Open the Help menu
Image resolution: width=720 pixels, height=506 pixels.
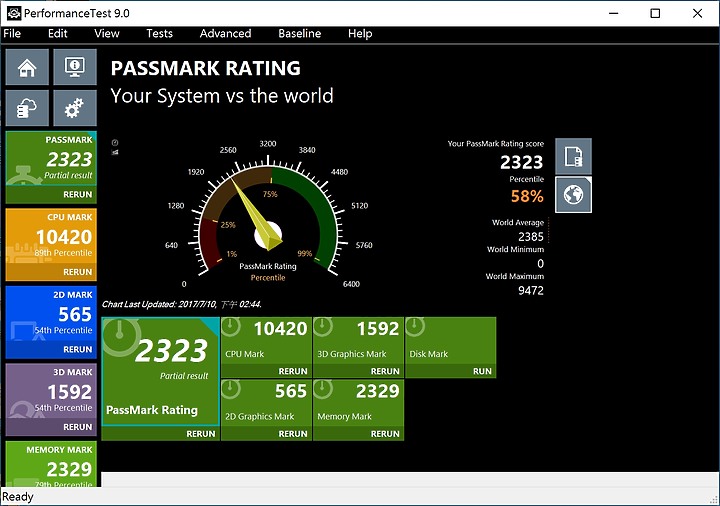tap(360, 34)
